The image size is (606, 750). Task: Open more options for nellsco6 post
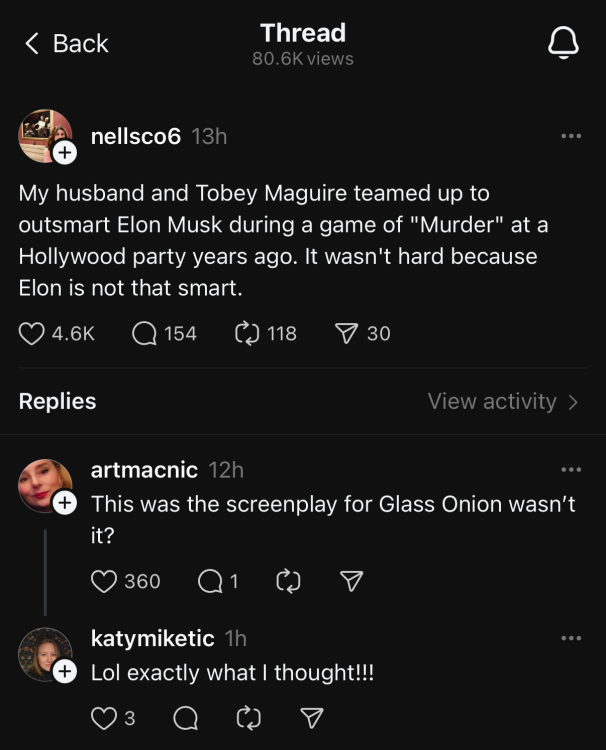tap(570, 136)
